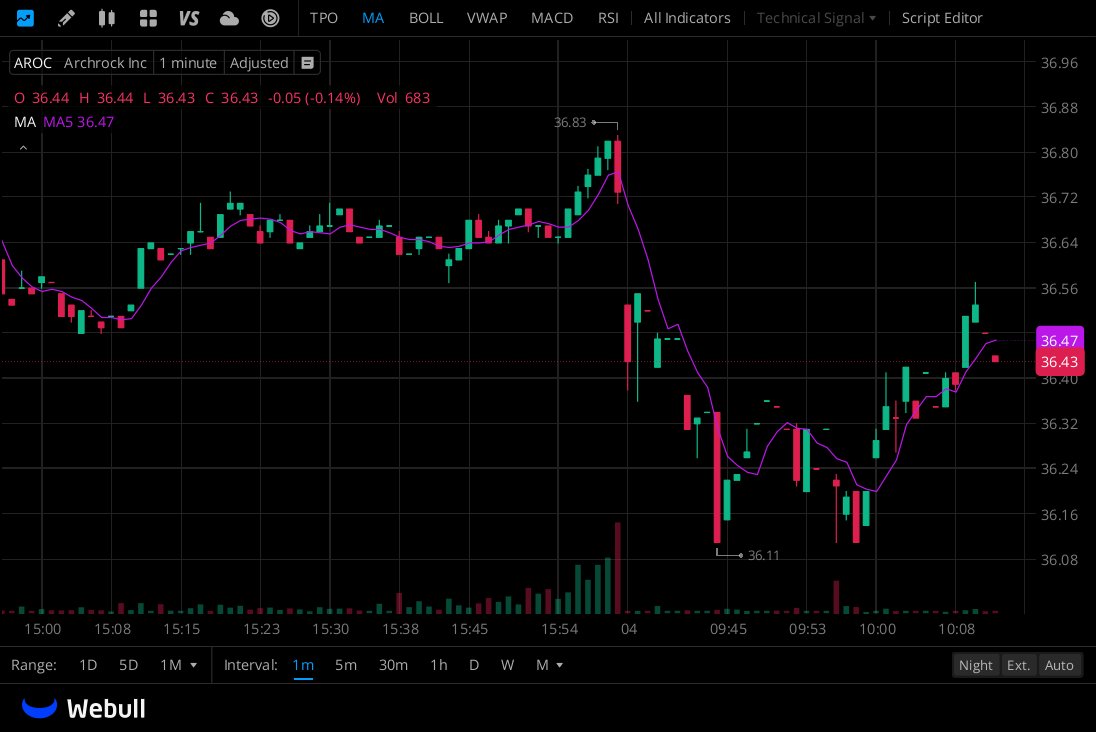Start the chart replay icon
This screenshot has height=732, width=1096.
[271, 17]
